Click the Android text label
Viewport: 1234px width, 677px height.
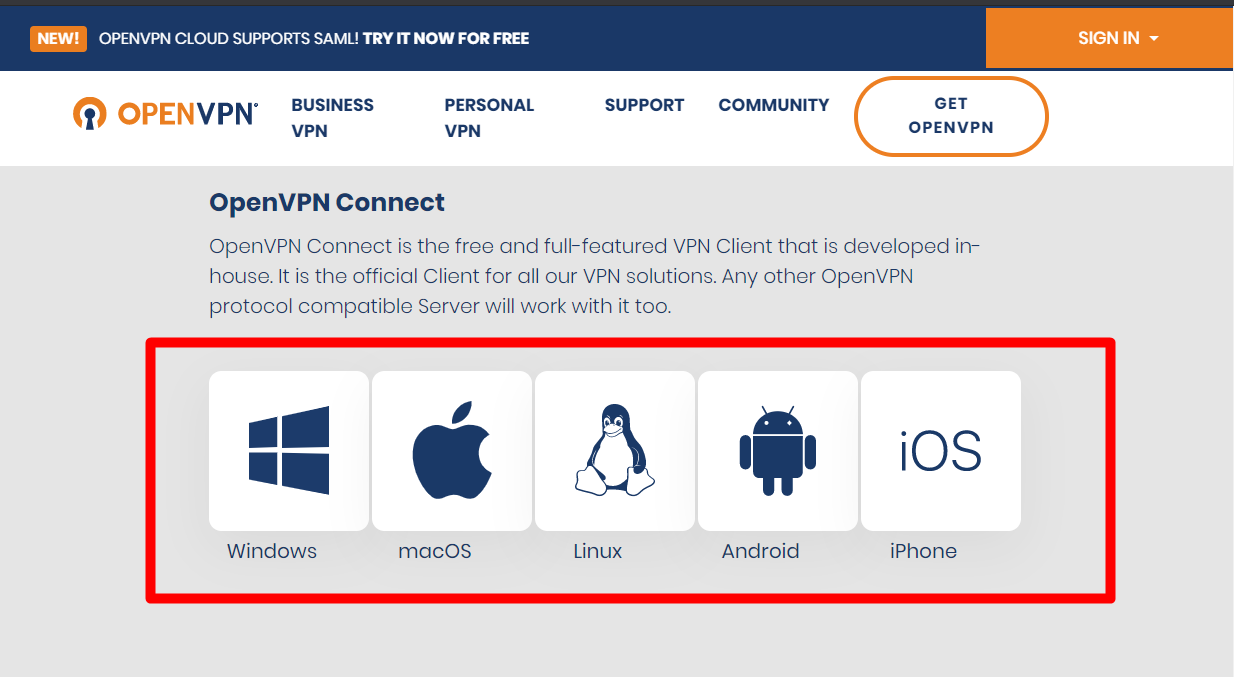[x=761, y=551]
